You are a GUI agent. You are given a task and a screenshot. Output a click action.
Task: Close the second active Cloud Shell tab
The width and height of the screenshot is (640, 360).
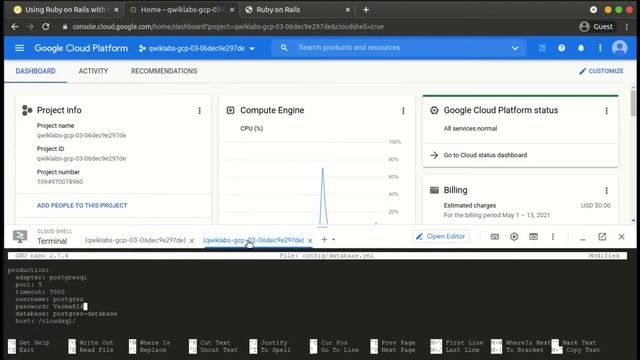coord(310,240)
